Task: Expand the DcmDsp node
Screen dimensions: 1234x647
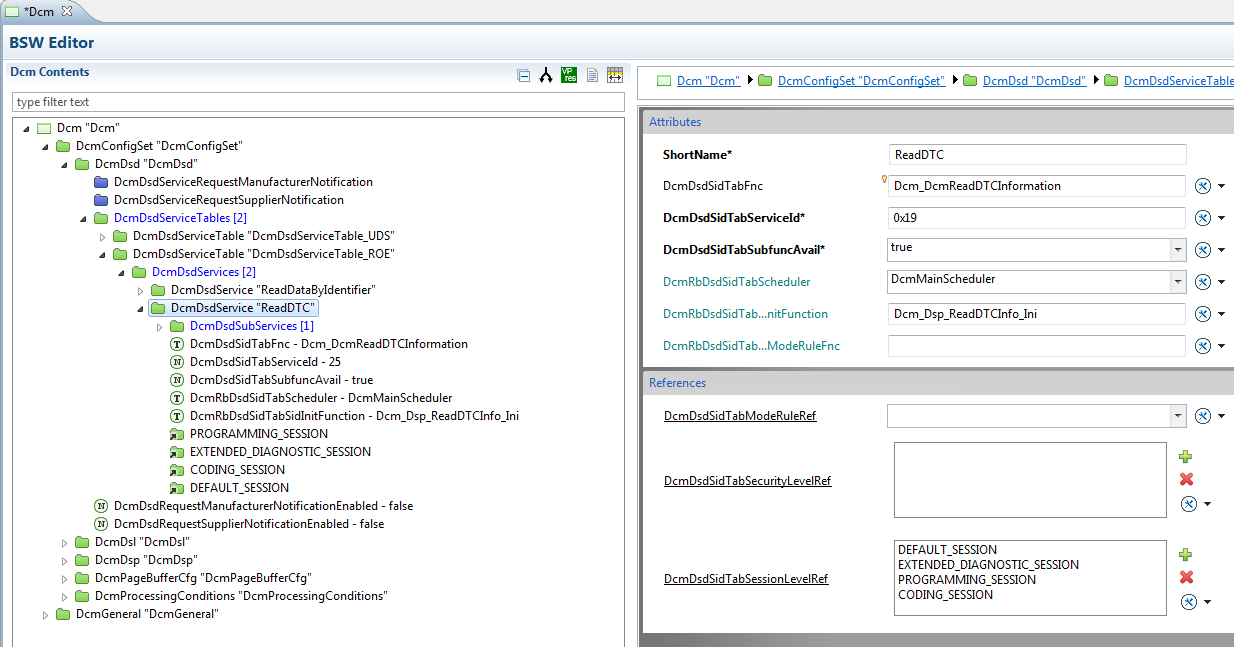Action: 65,560
